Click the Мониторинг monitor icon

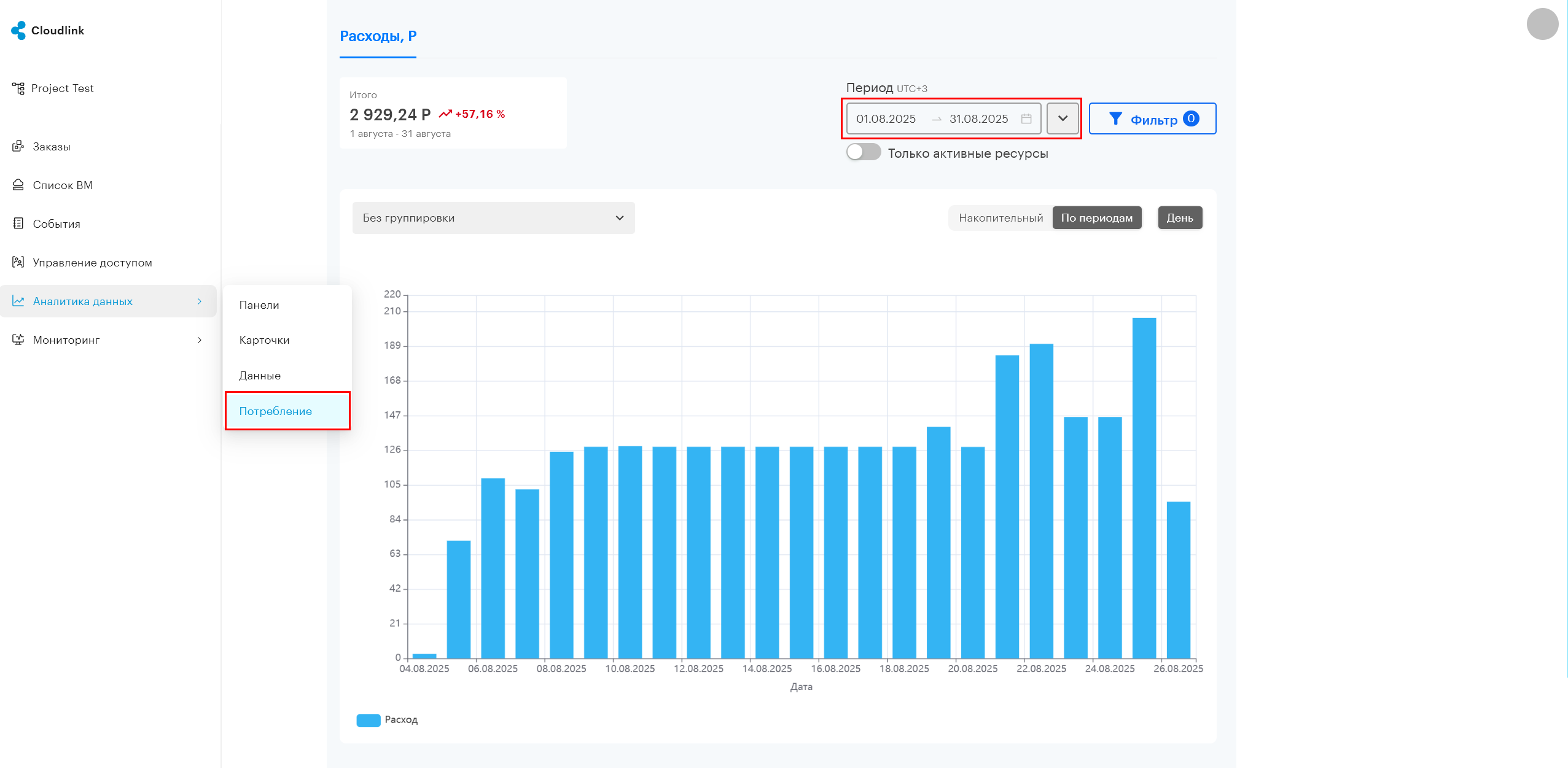point(18,339)
